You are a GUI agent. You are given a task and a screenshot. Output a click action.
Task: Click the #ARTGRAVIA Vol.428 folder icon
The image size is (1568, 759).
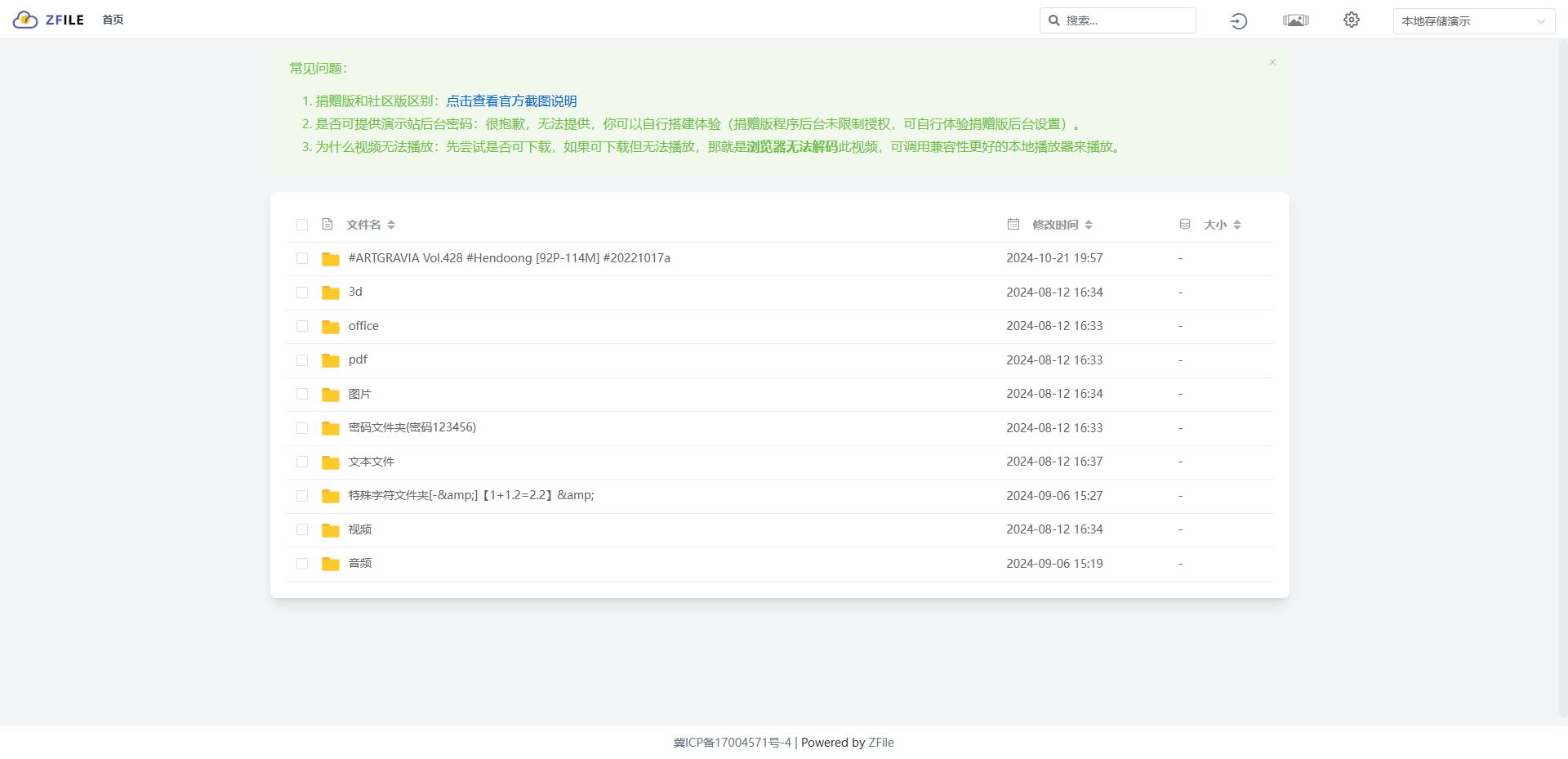pos(331,259)
